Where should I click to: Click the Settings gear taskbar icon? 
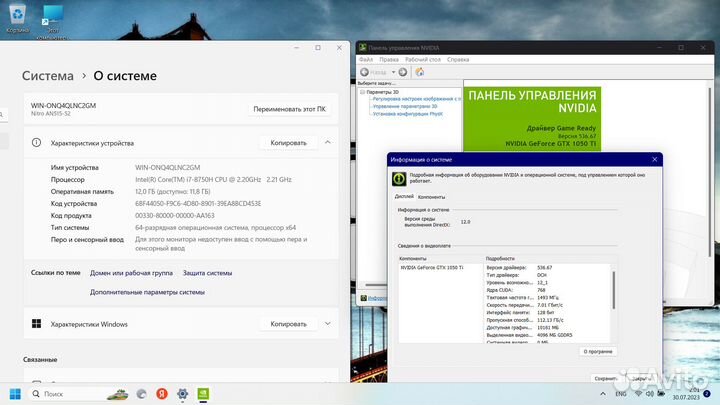pyautogui.click(x=182, y=394)
